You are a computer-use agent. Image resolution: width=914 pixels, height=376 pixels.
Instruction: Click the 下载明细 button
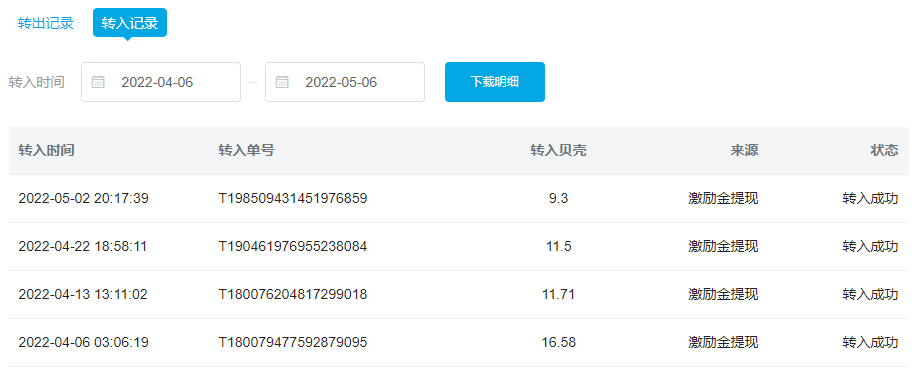click(x=495, y=82)
